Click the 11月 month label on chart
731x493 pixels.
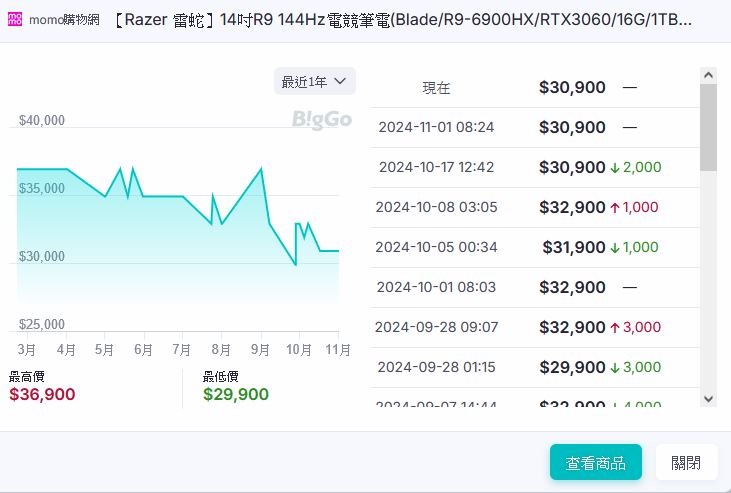tap(338, 349)
